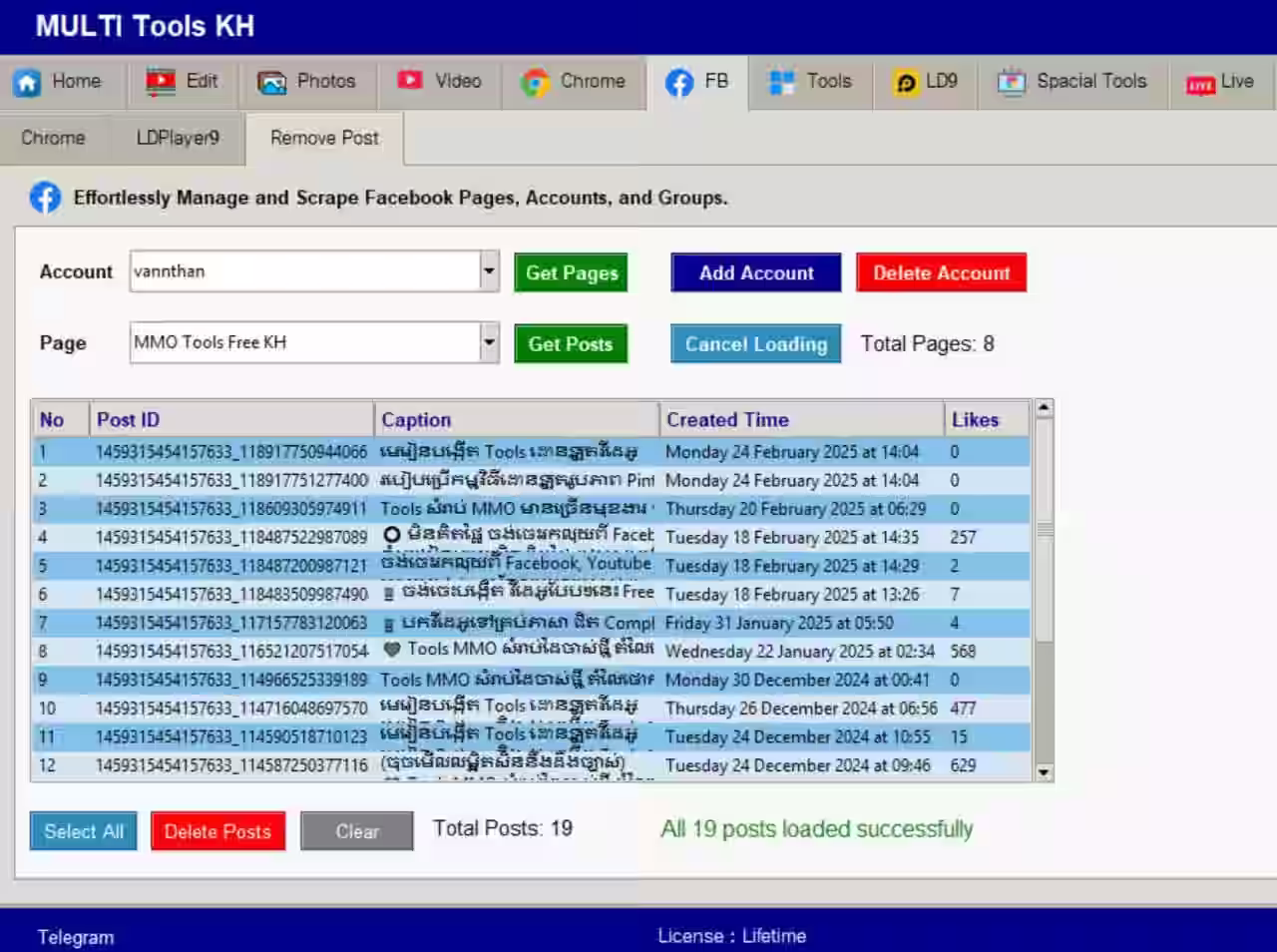Click the Live tab red icon
The width and height of the screenshot is (1277, 952).
[x=1199, y=84]
